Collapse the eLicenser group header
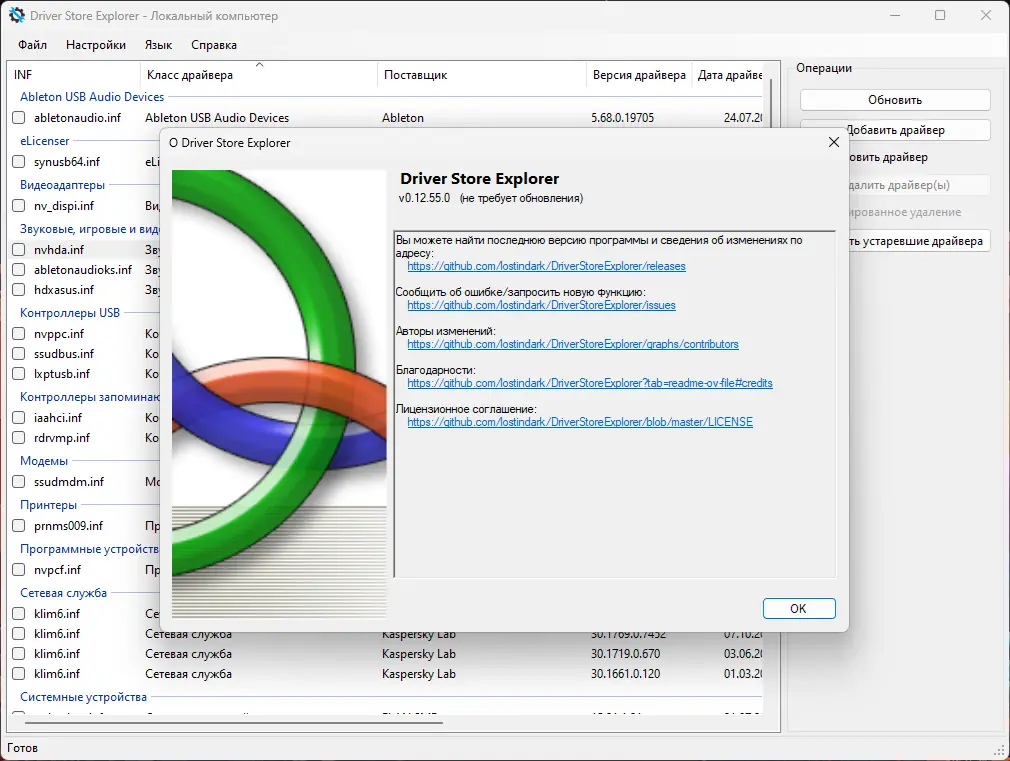Screen dimensions: 1010x761 (x=44, y=140)
